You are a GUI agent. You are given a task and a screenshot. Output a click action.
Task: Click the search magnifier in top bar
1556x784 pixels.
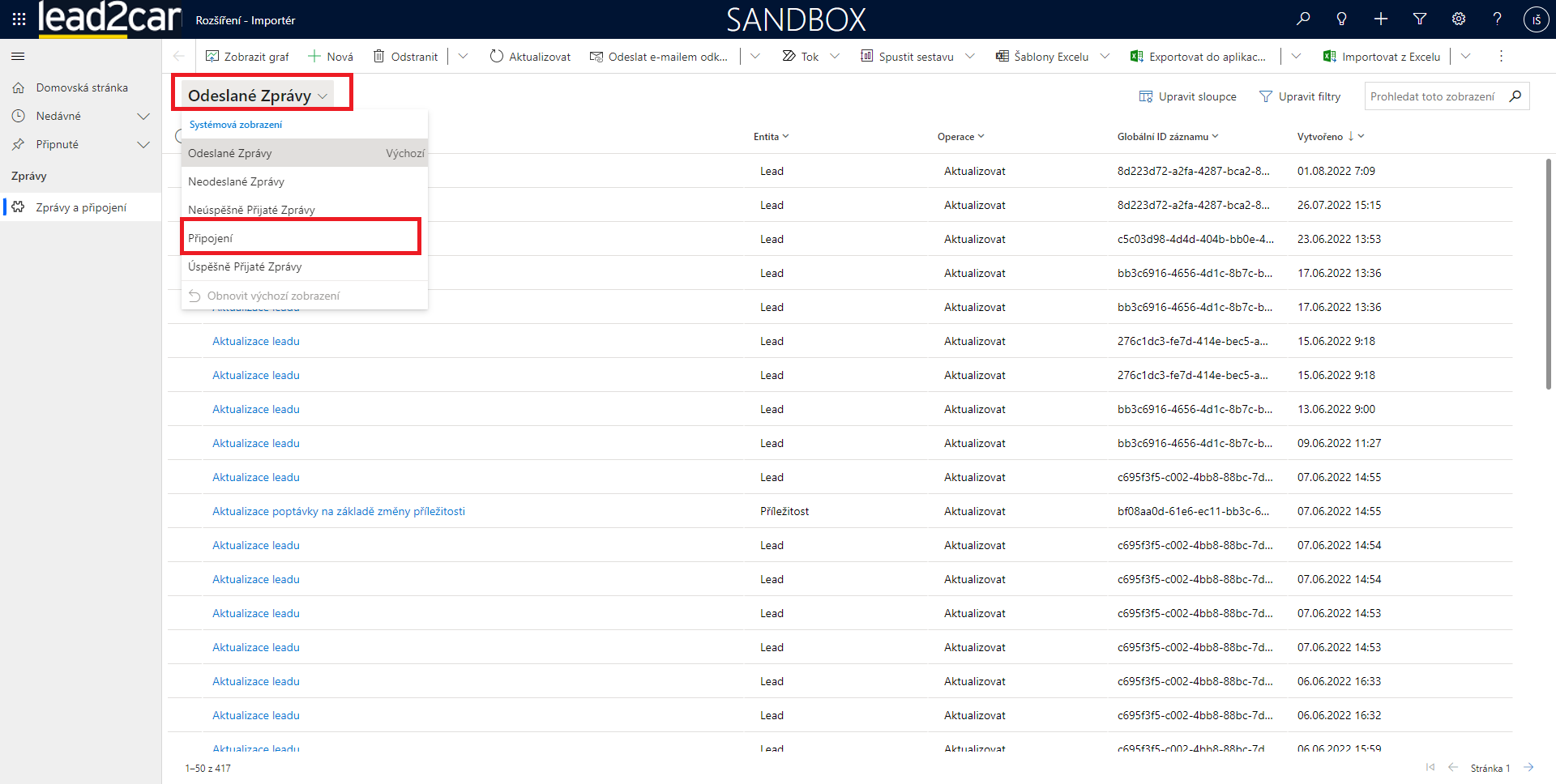coord(1303,19)
